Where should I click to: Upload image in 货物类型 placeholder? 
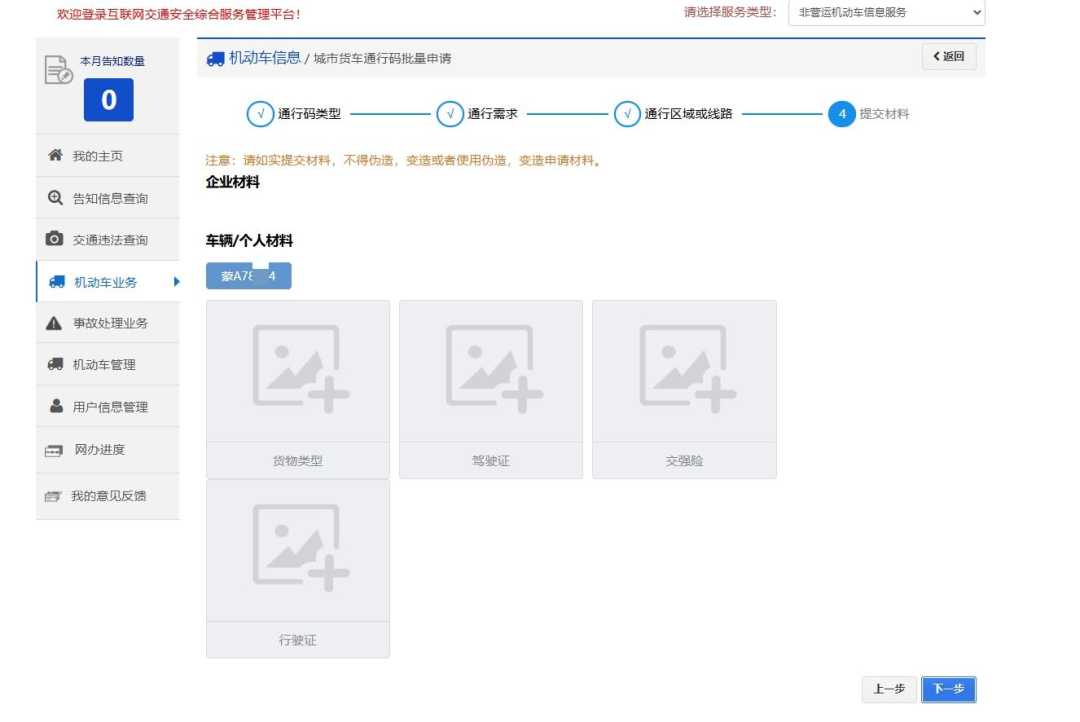tap(298, 371)
